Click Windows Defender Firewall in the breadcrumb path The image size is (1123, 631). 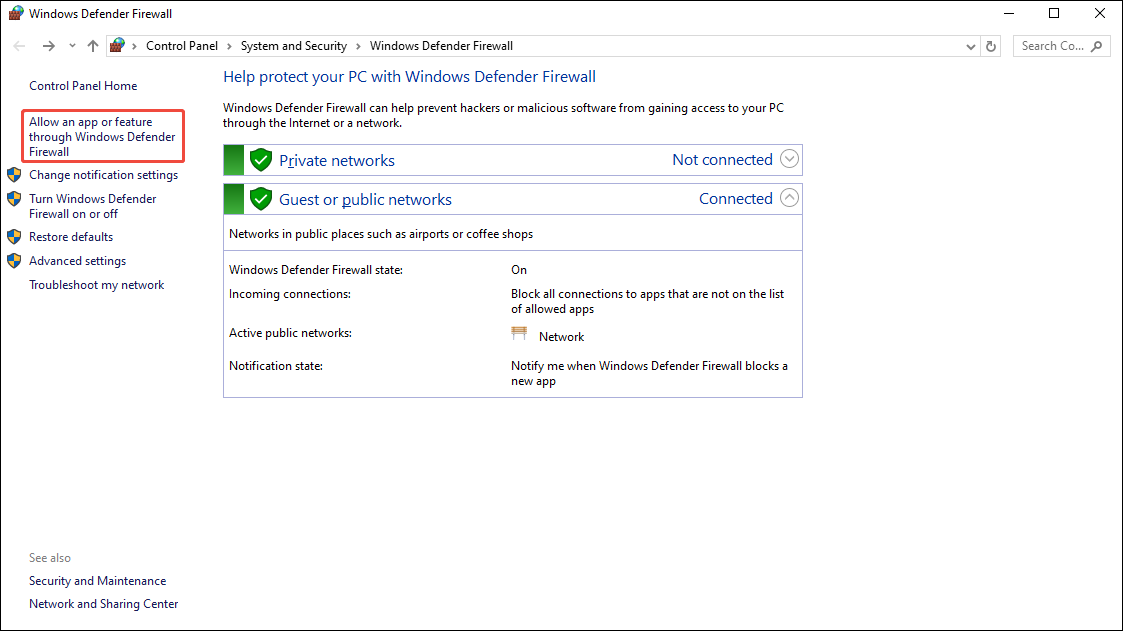[x=441, y=46]
